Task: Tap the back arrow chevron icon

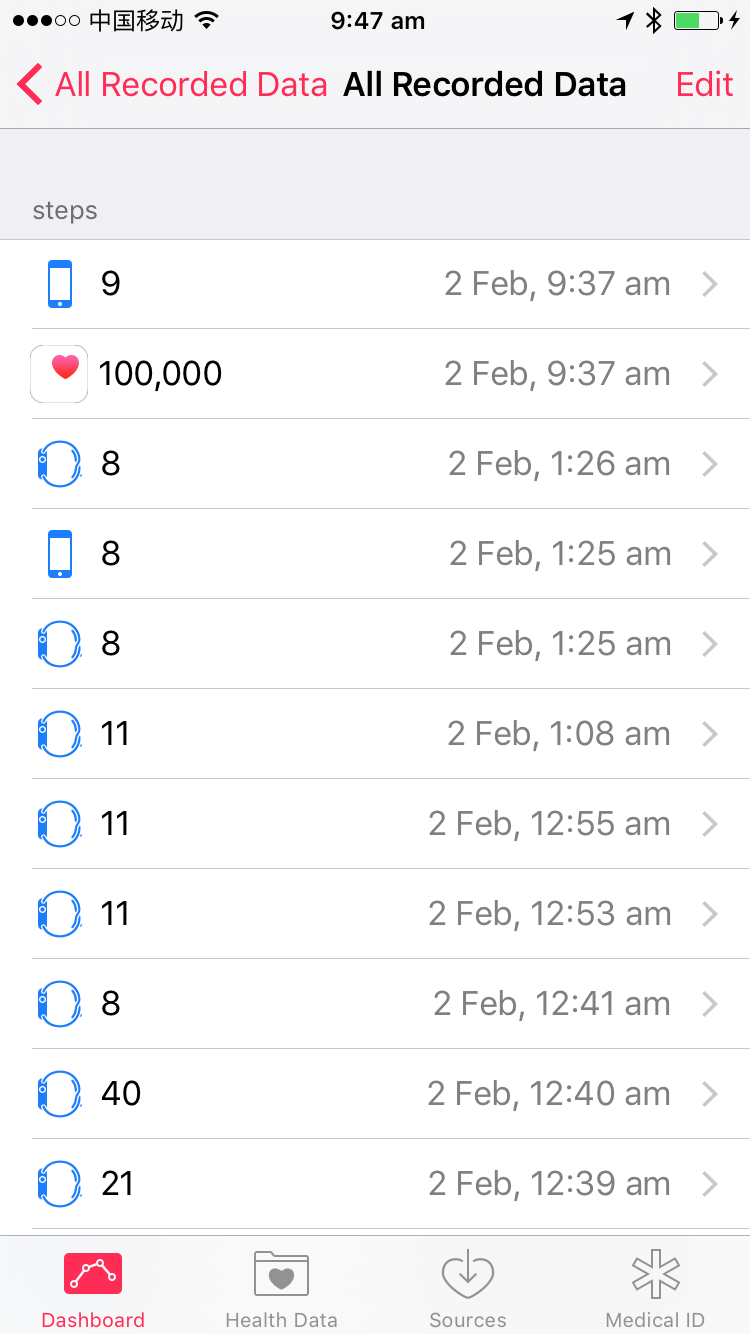Action: click(x=30, y=85)
